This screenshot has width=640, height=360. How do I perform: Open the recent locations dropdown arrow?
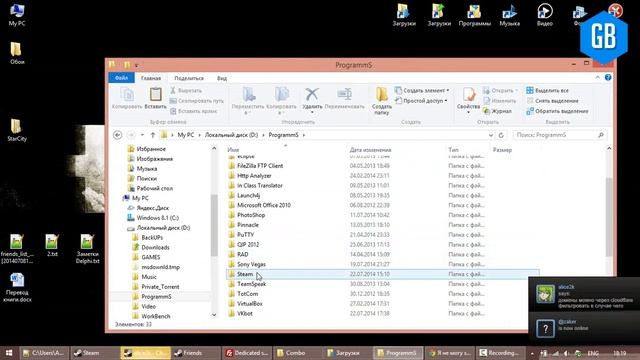(142, 135)
